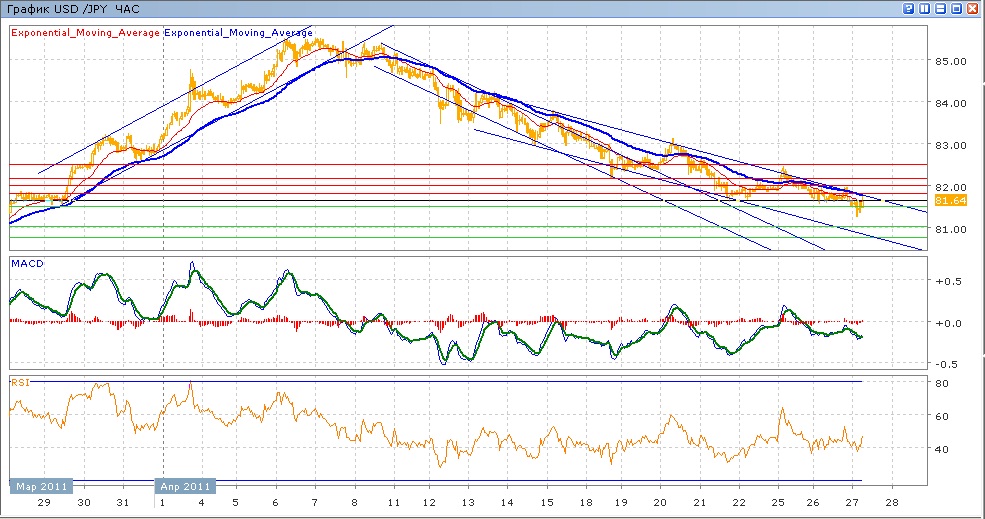The image size is (985, 519).
Task: Click the horizontal split panes icon
Action: click(941, 8)
